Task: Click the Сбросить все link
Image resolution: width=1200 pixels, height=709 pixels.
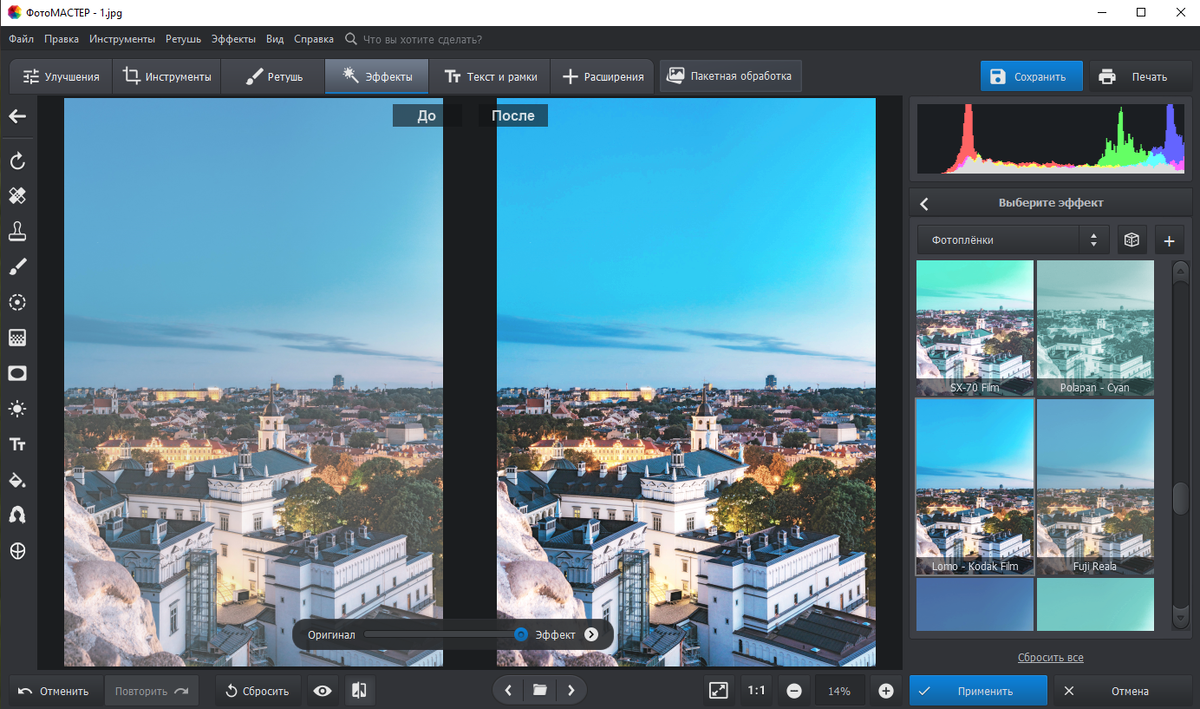Action: pos(1050,657)
